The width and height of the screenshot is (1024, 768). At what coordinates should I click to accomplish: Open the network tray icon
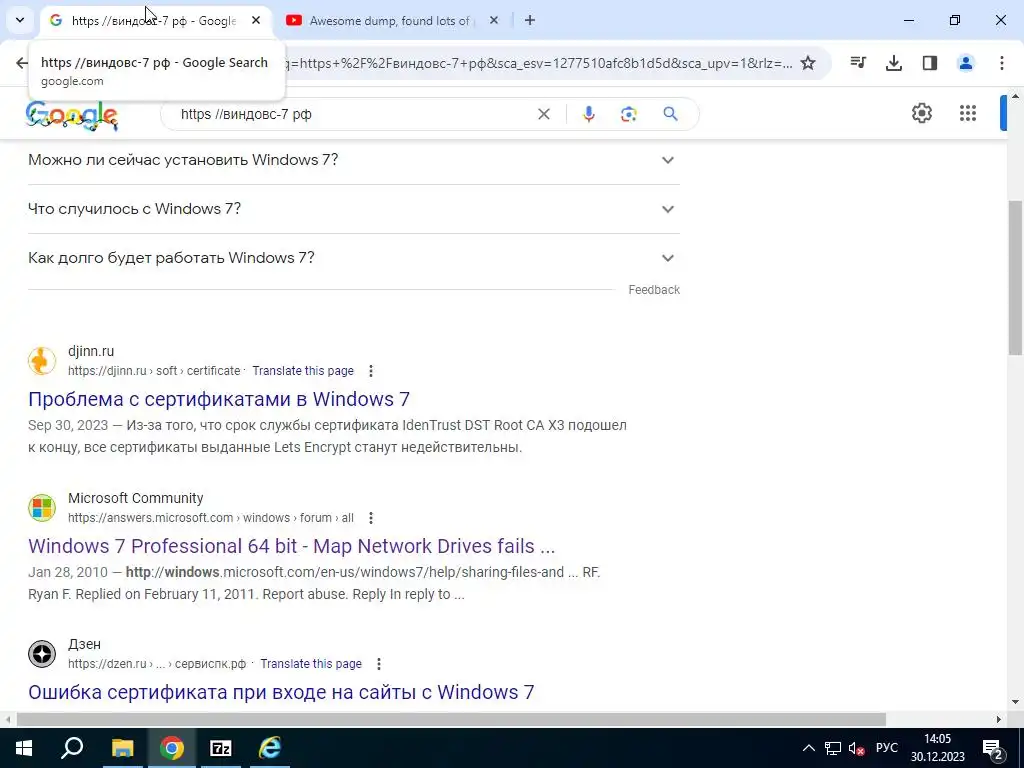click(833, 748)
